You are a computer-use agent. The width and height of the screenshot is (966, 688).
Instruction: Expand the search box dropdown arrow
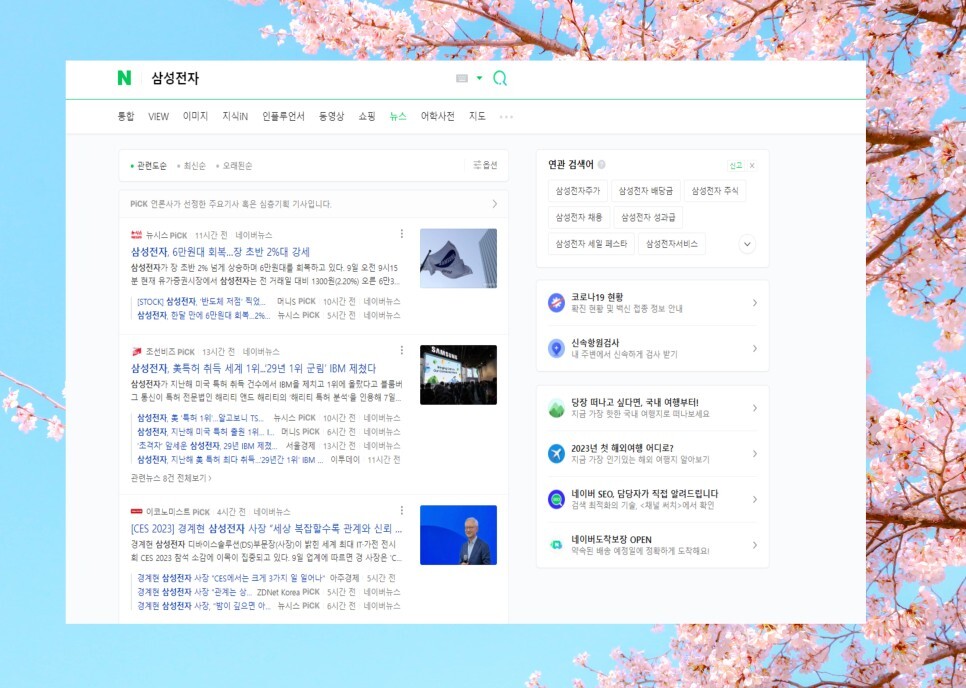[479, 78]
